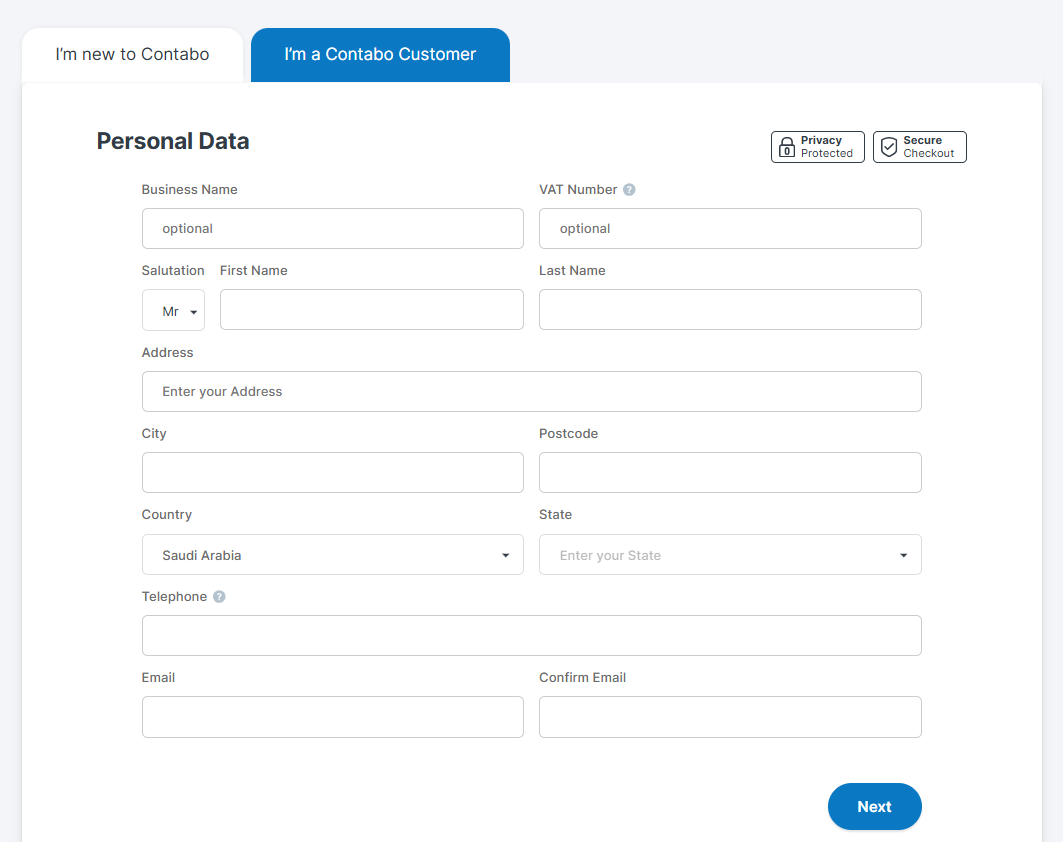Click the Confirm Email label
This screenshot has height=842, width=1063.
coord(582,677)
